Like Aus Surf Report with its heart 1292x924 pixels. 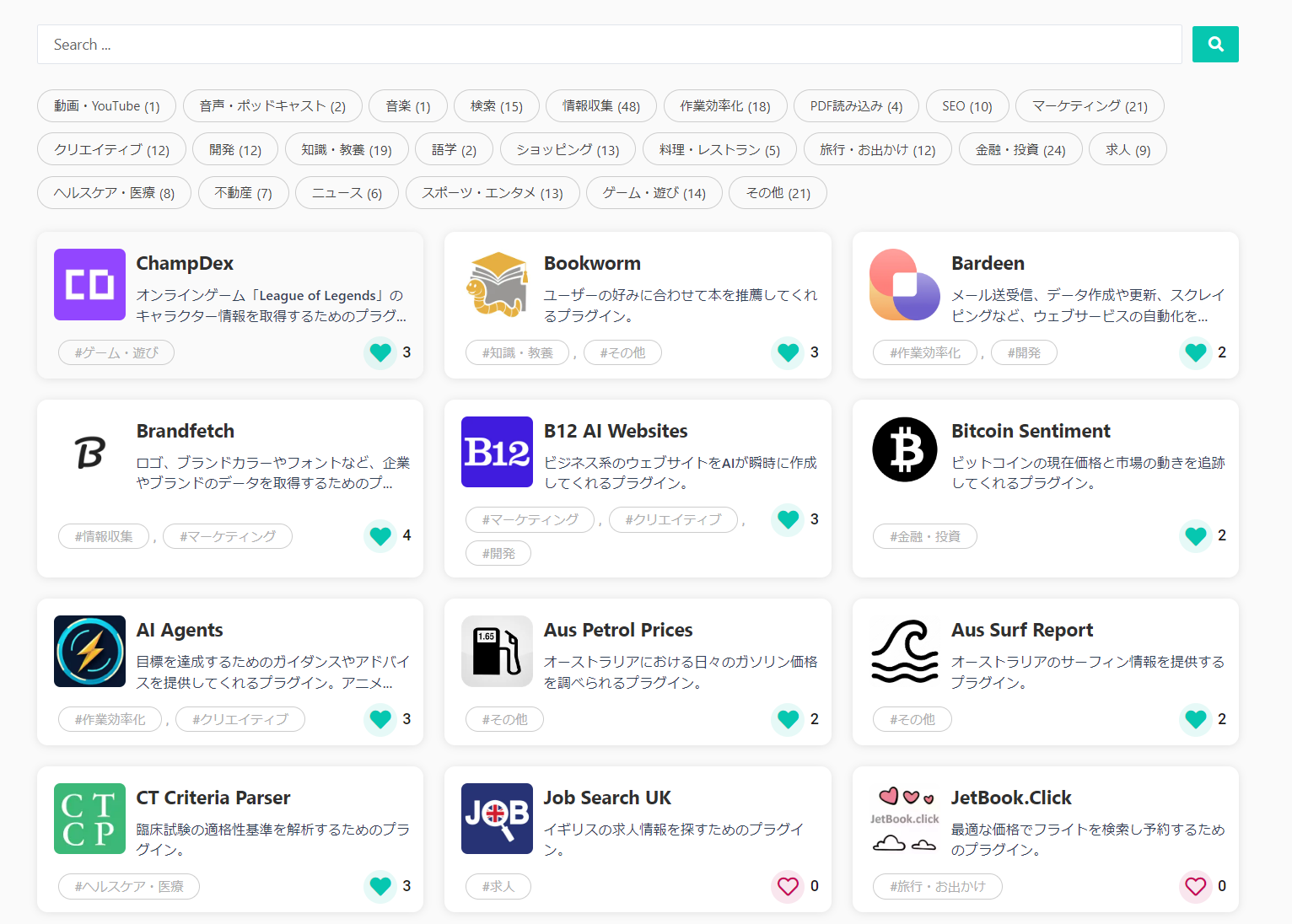click(1196, 719)
